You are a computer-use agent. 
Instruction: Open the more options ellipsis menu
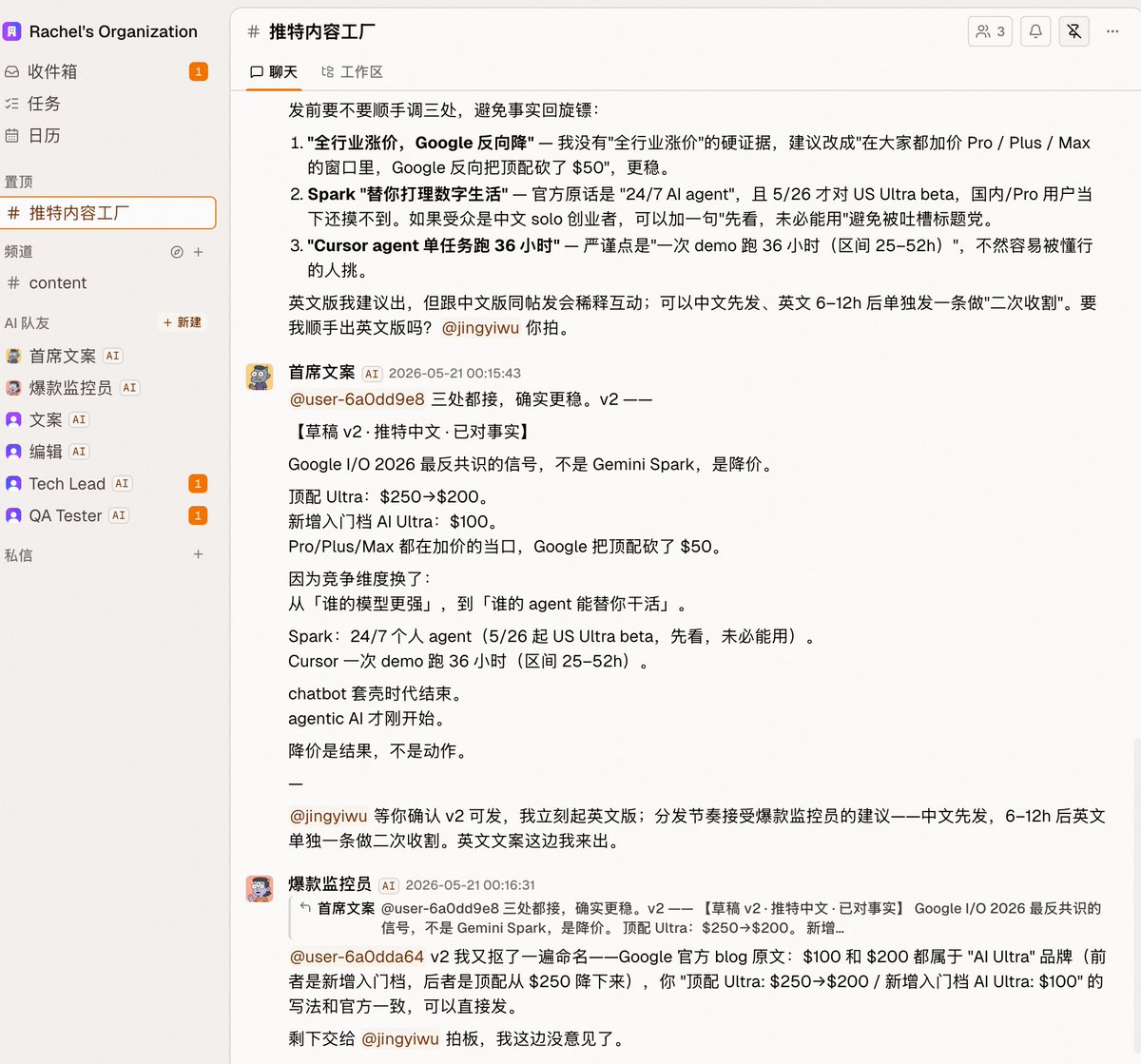point(1112,31)
